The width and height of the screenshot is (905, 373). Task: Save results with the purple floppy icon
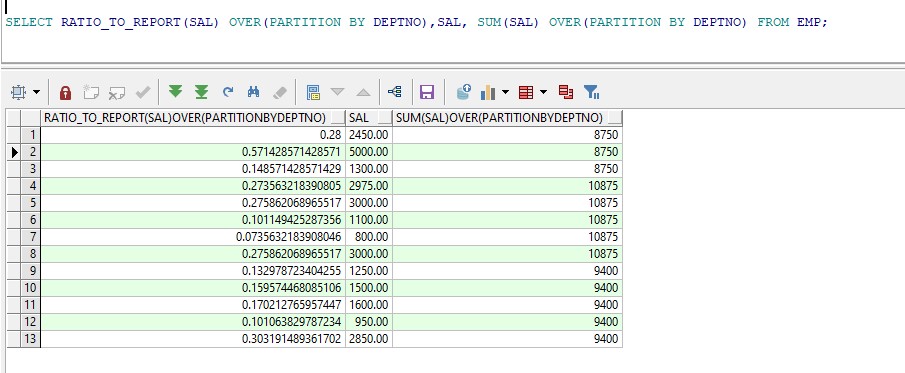(427, 92)
